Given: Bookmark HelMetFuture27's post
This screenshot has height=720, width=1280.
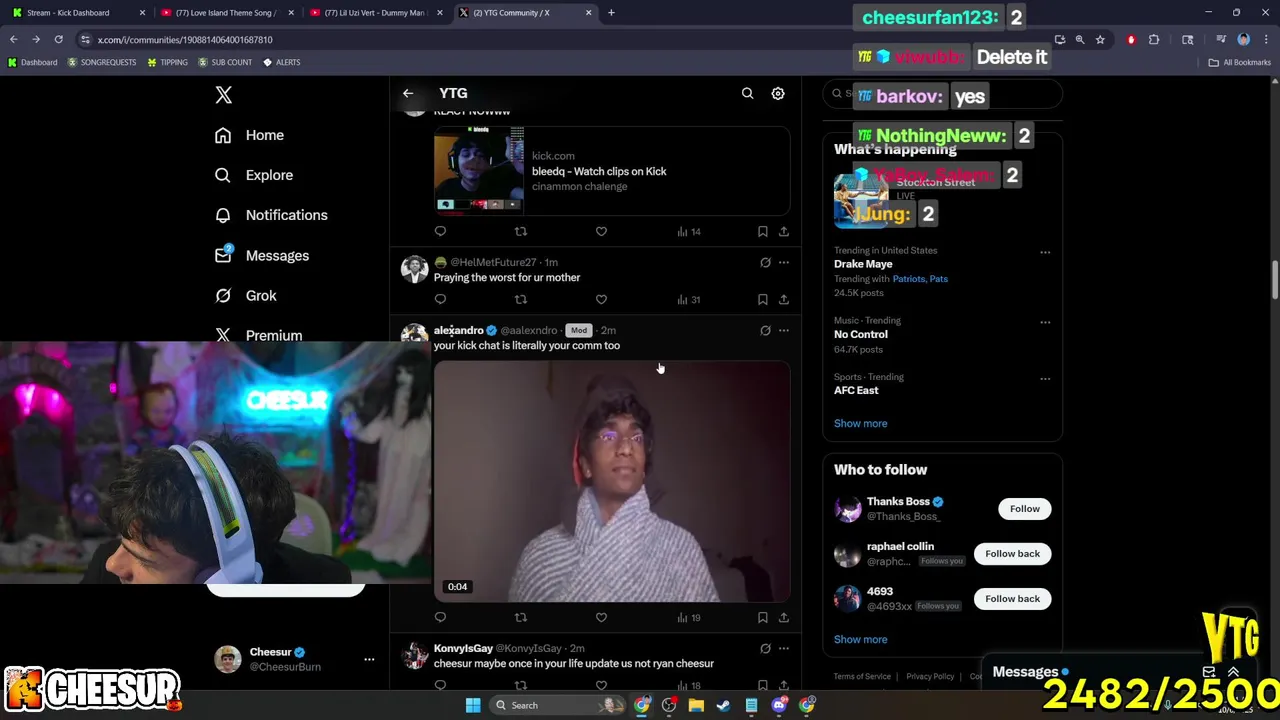Looking at the screenshot, I should click(x=762, y=299).
